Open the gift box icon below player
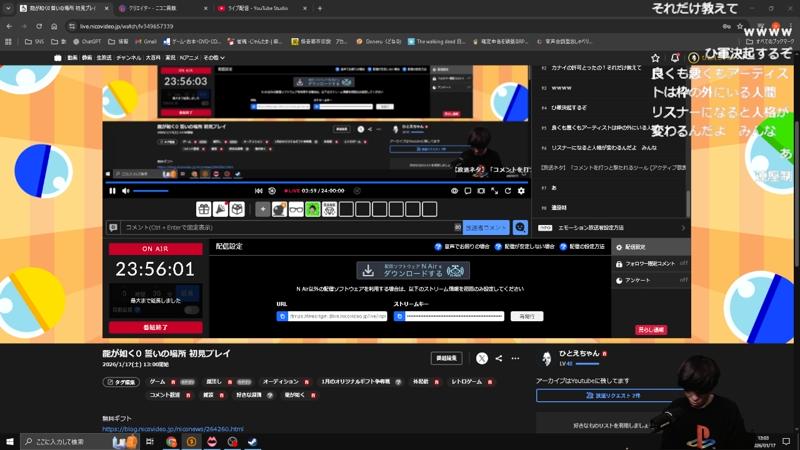This screenshot has height=450, width=800. 204,209
